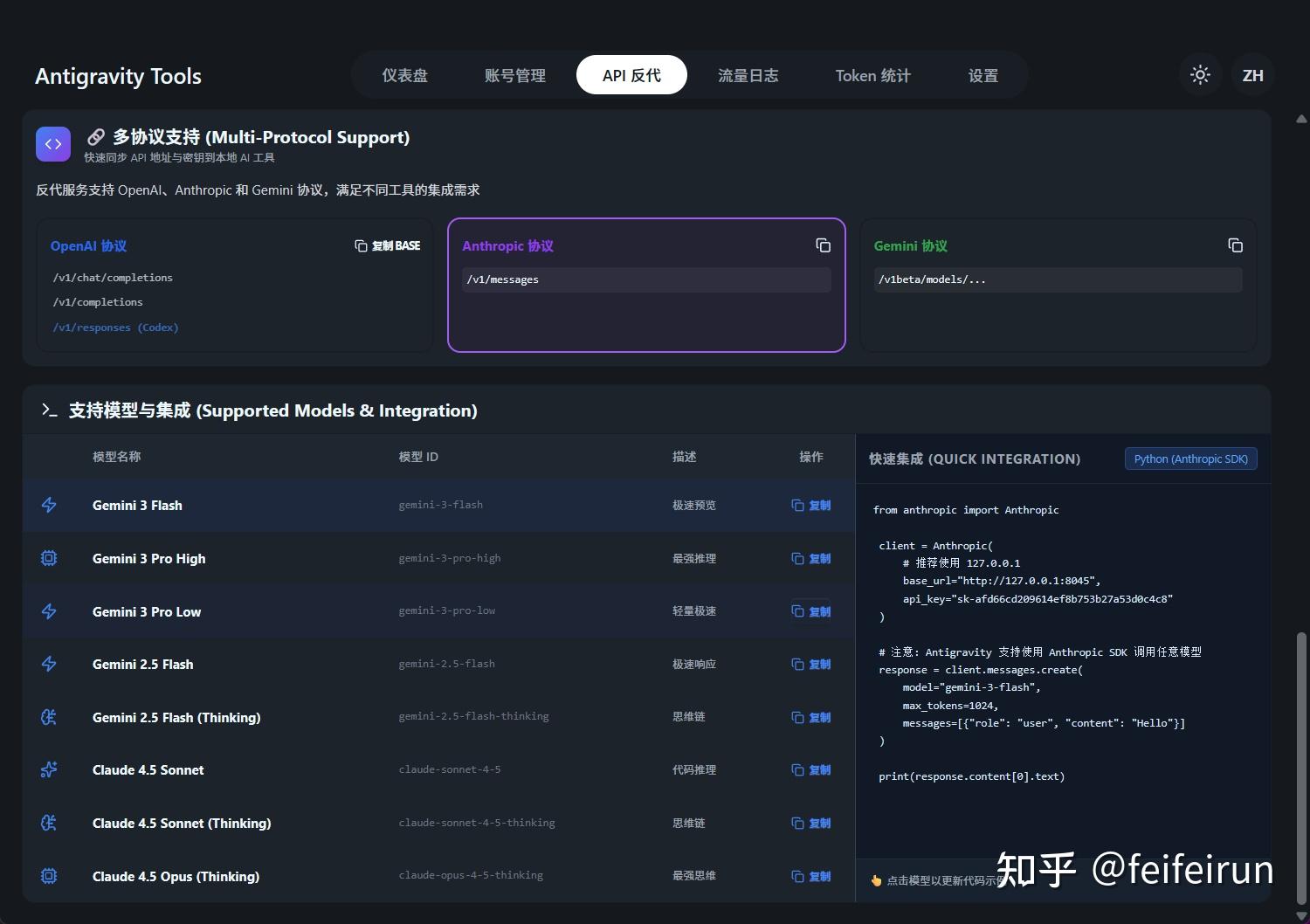This screenshot has width=1310, height=924.
Task: Click 复制 icon for the claude-opus-4-5-thinking row
Action: click(x=810, y=876)
